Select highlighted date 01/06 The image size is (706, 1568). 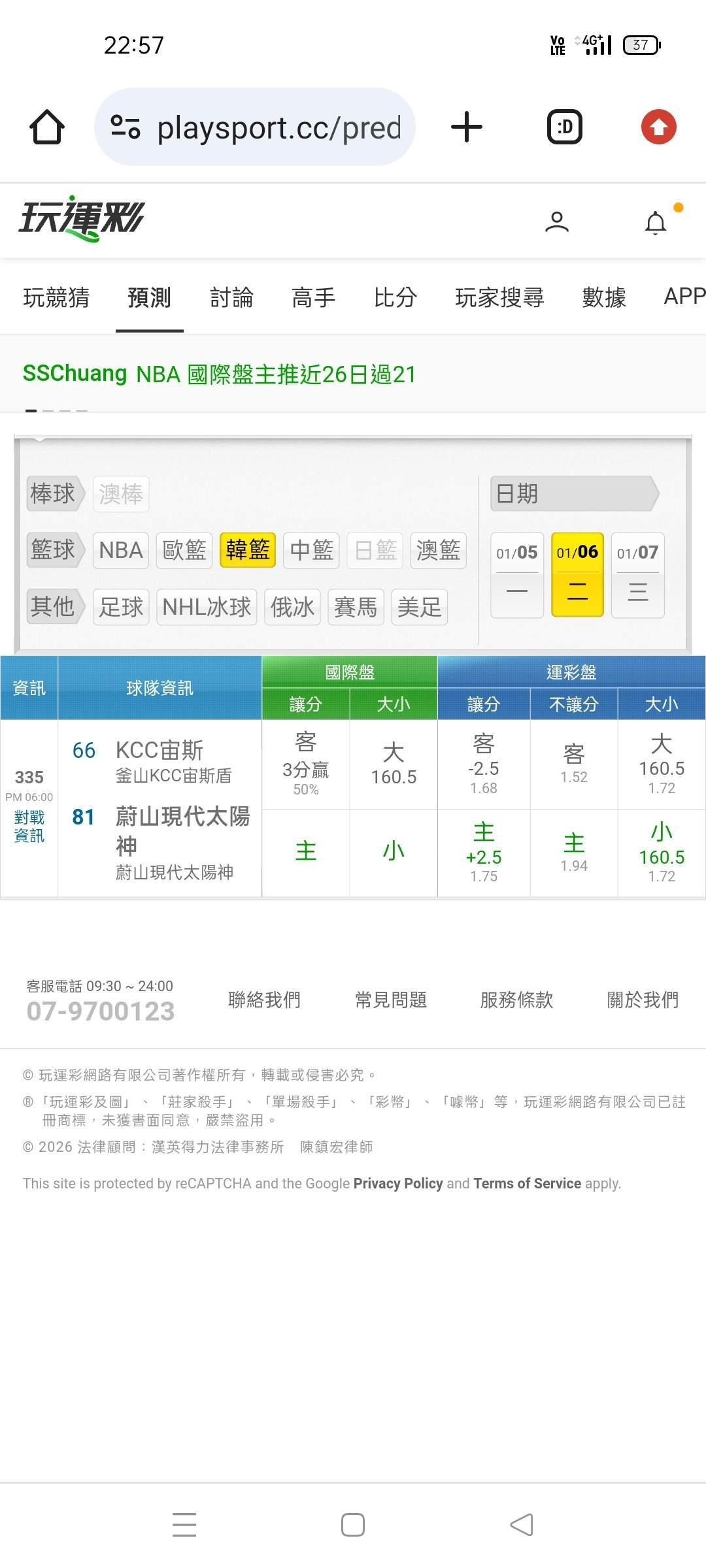[x=577, y=575]
